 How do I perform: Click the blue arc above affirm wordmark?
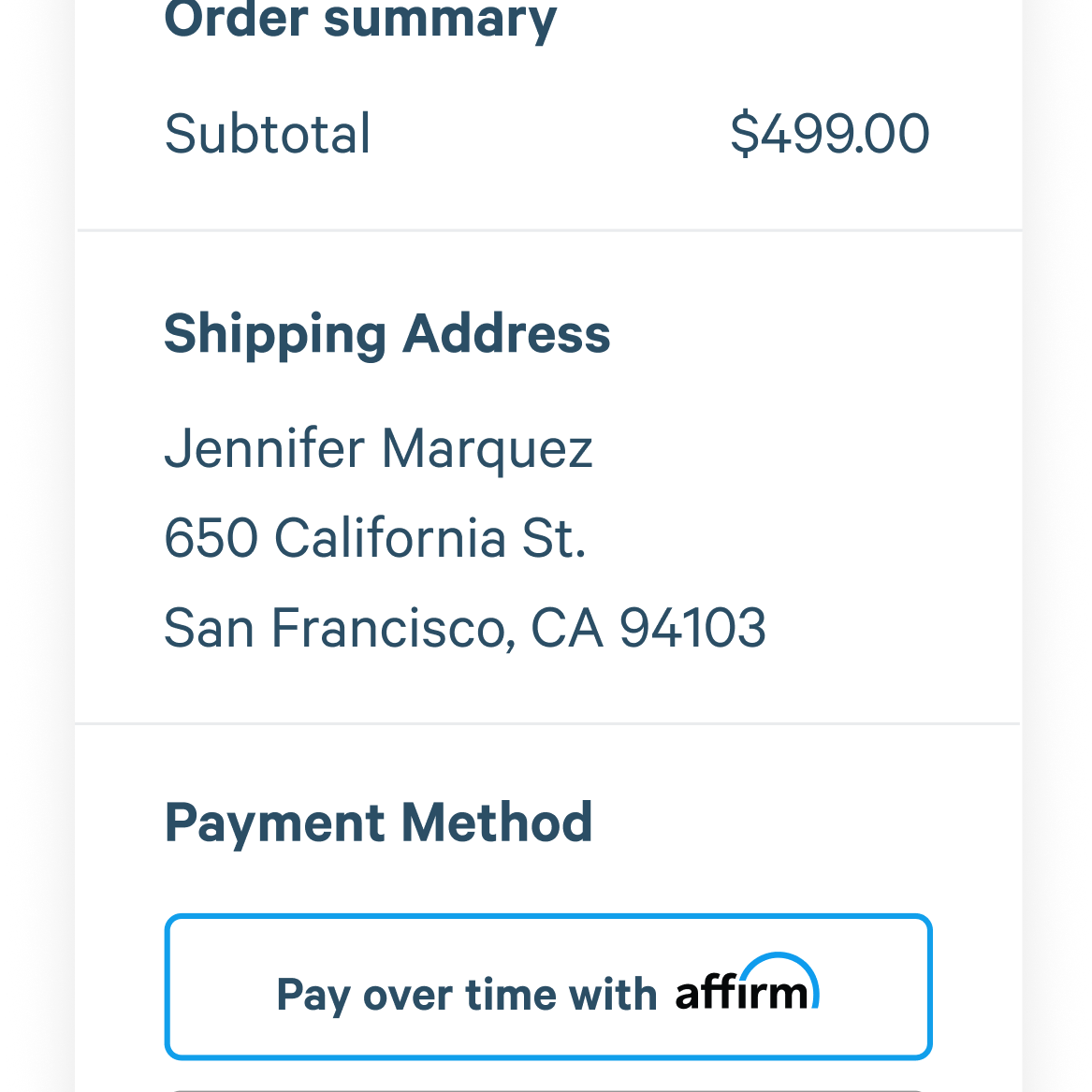tap(779, 975)
